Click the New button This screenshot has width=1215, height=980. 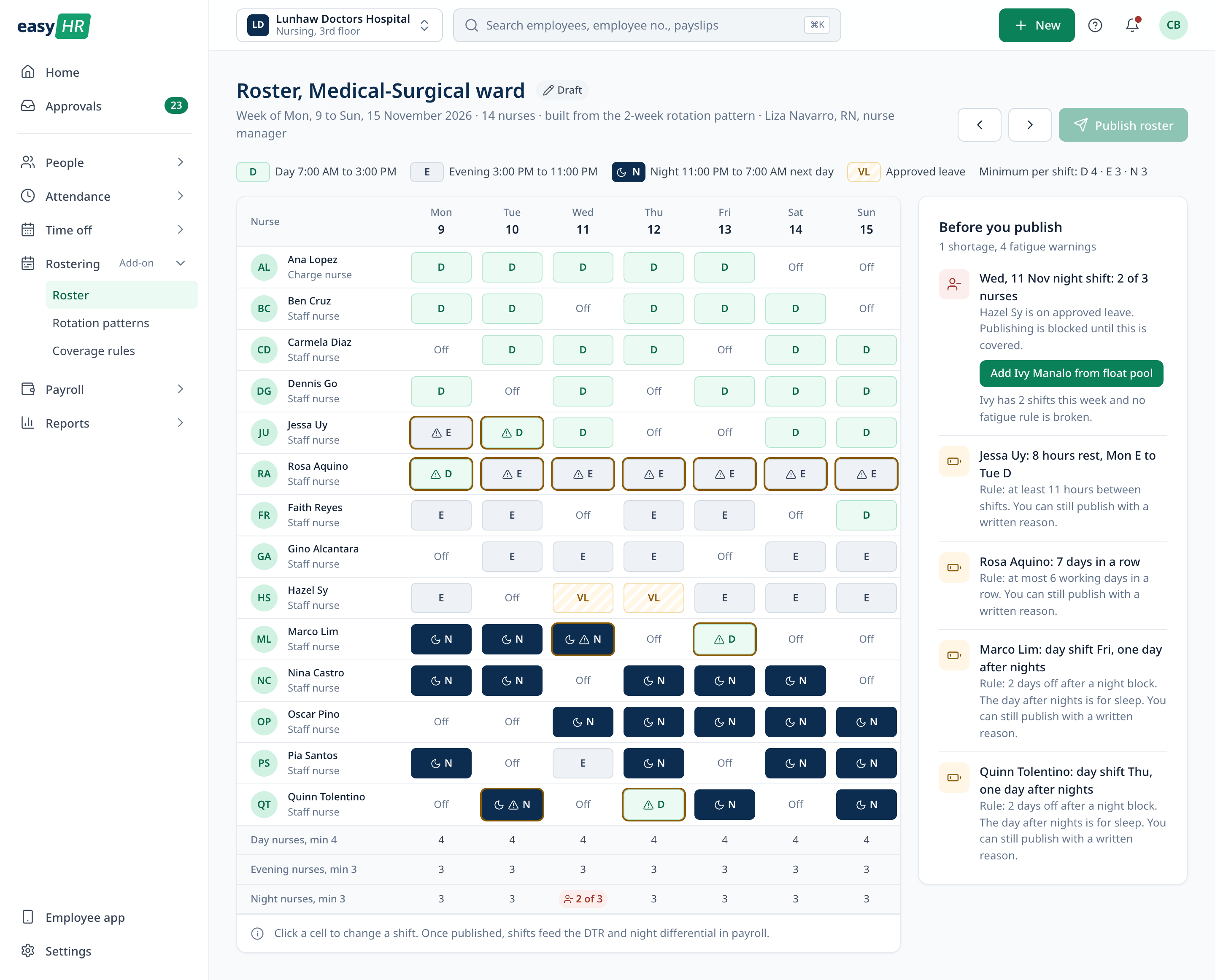pyautogui.click(x=1037, y=25)
